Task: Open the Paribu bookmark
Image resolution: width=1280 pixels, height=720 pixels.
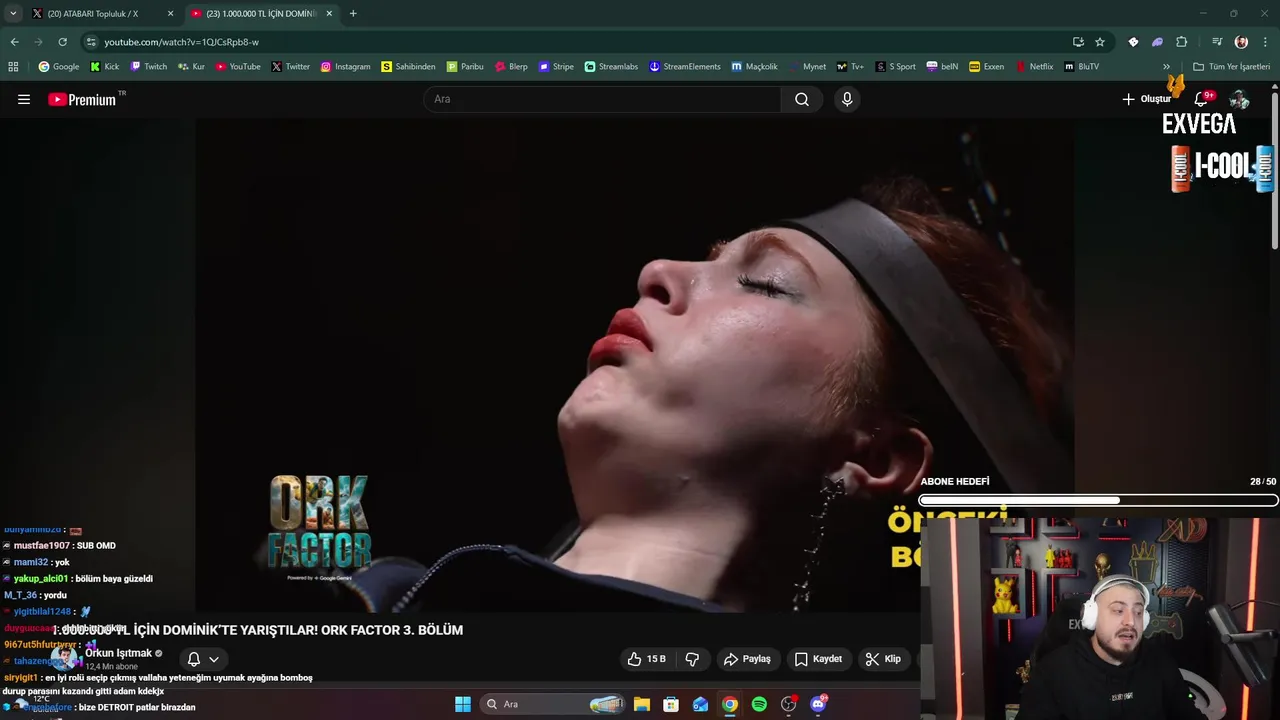Action: [x=465, y=67]
